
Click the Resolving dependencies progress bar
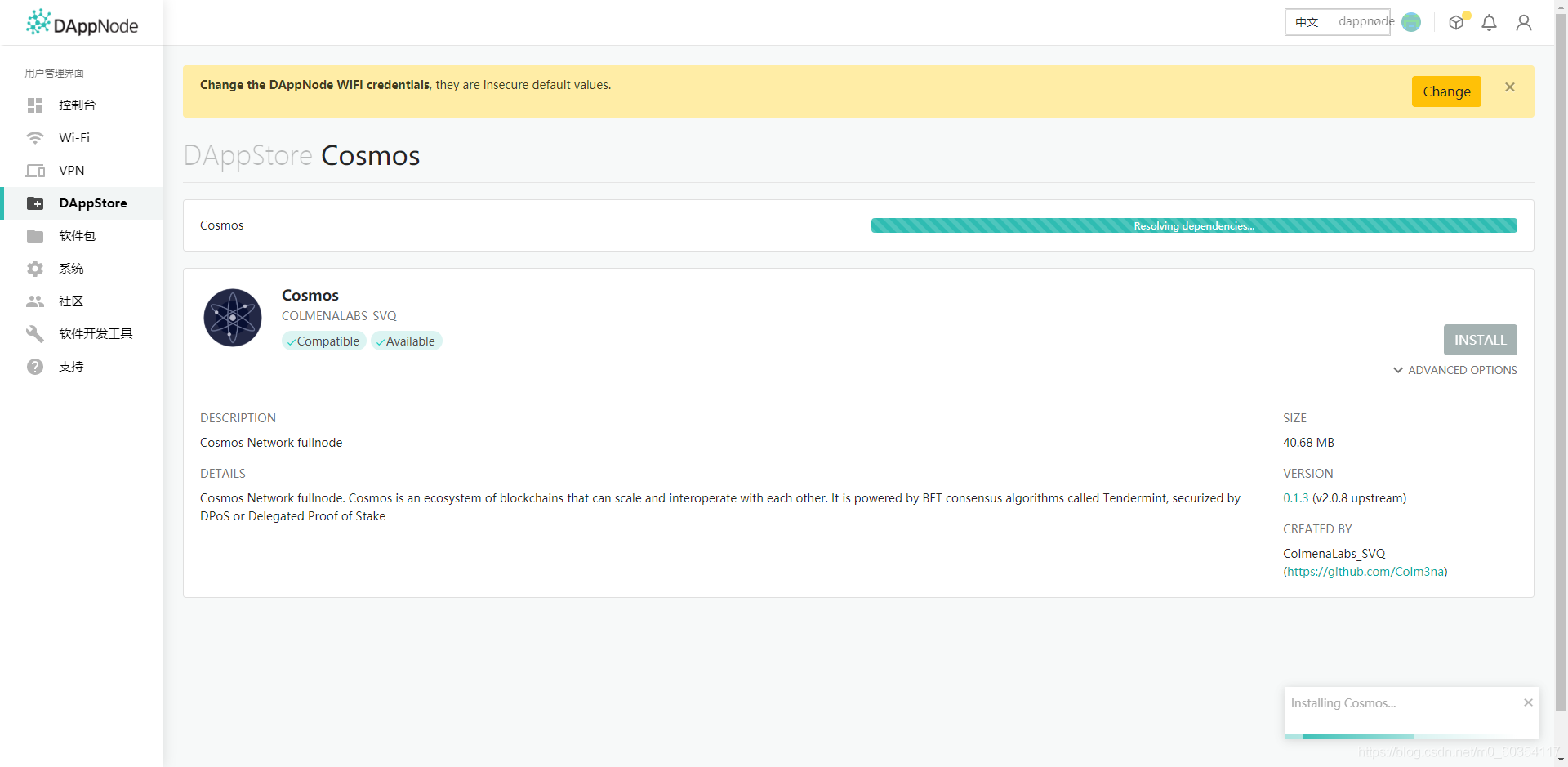click(x=1194, y=225)
